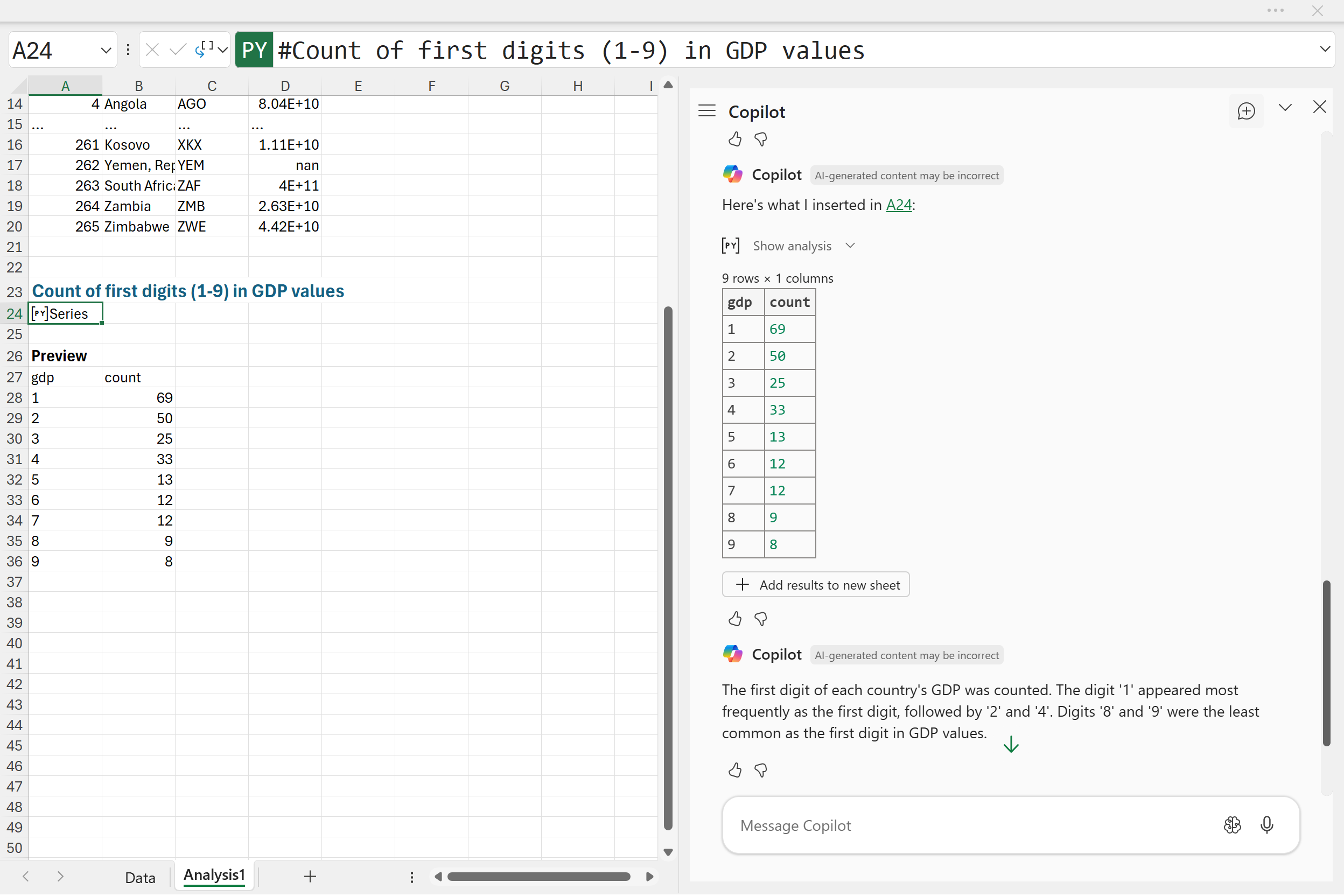1344x896 pixels.
Task: Click Add results to new sheet button
Action: (x=815, y=585)
